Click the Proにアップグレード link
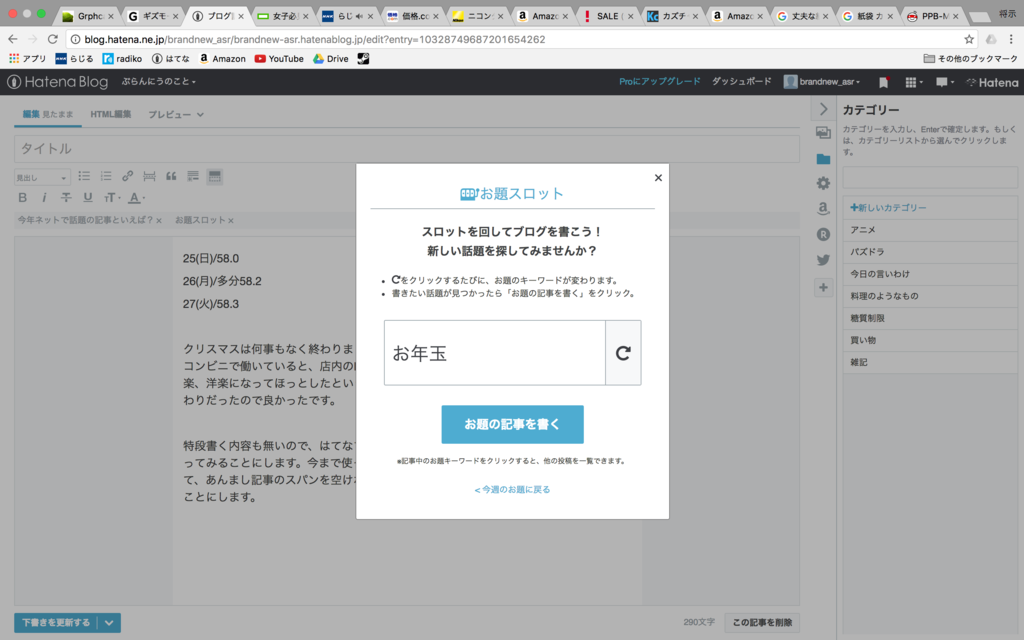This screenshot has height=640, width=1024. (660, 82)
